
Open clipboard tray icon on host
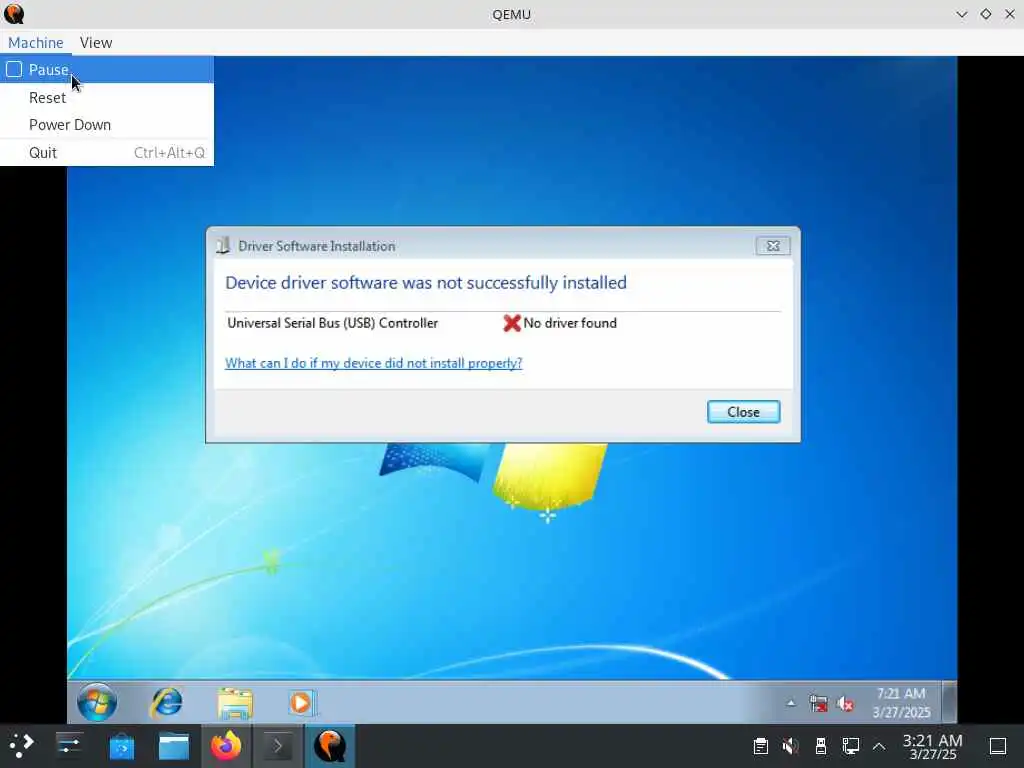pyautogui.click(x=760, y=746)
